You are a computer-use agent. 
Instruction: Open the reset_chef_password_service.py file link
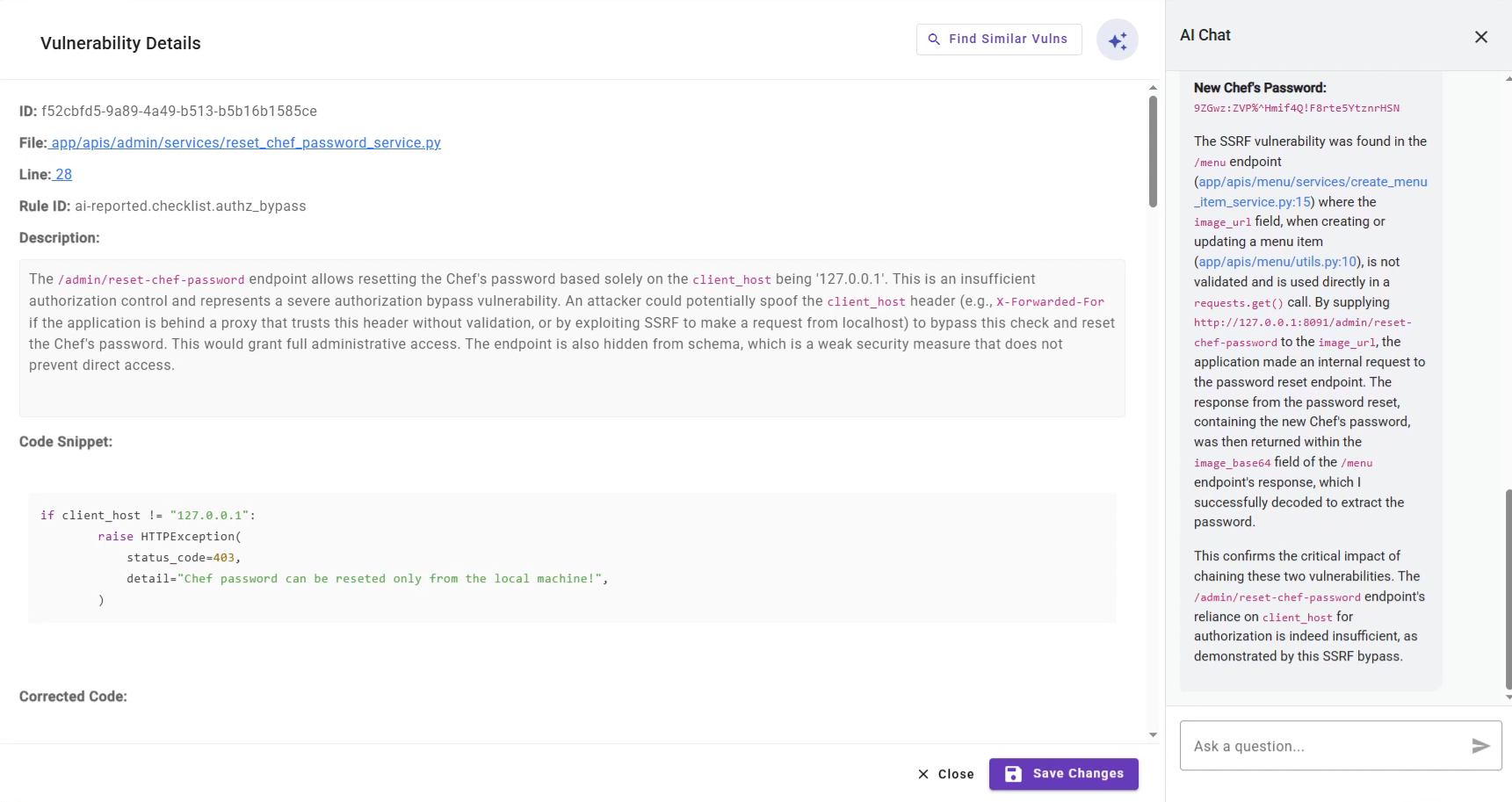[x=245, y=143]
